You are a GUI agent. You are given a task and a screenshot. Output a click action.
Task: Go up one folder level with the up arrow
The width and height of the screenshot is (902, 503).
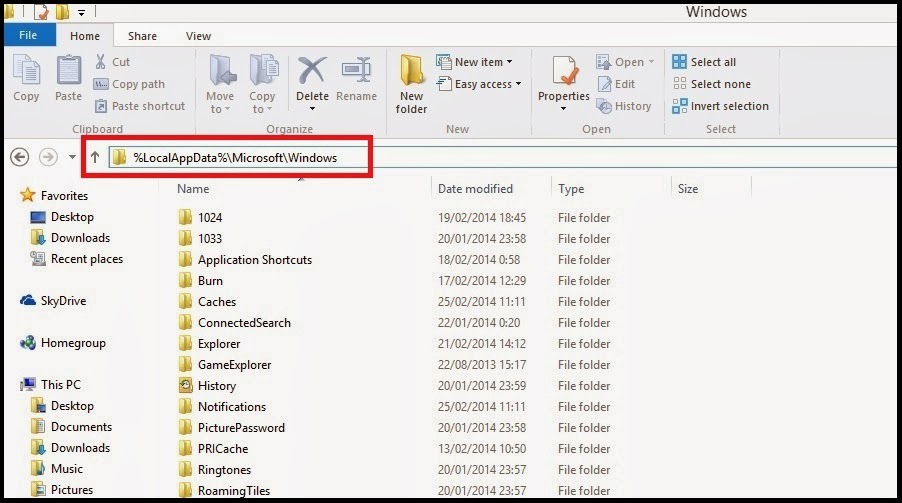[95, 157]
